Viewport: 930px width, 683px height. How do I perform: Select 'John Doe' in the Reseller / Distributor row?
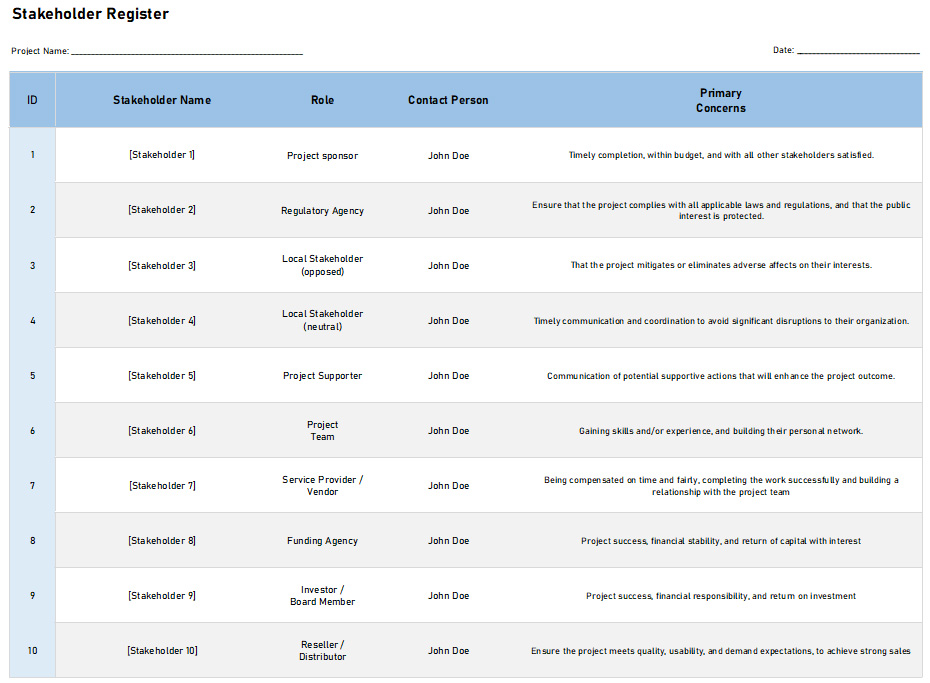tap(449, 651)
